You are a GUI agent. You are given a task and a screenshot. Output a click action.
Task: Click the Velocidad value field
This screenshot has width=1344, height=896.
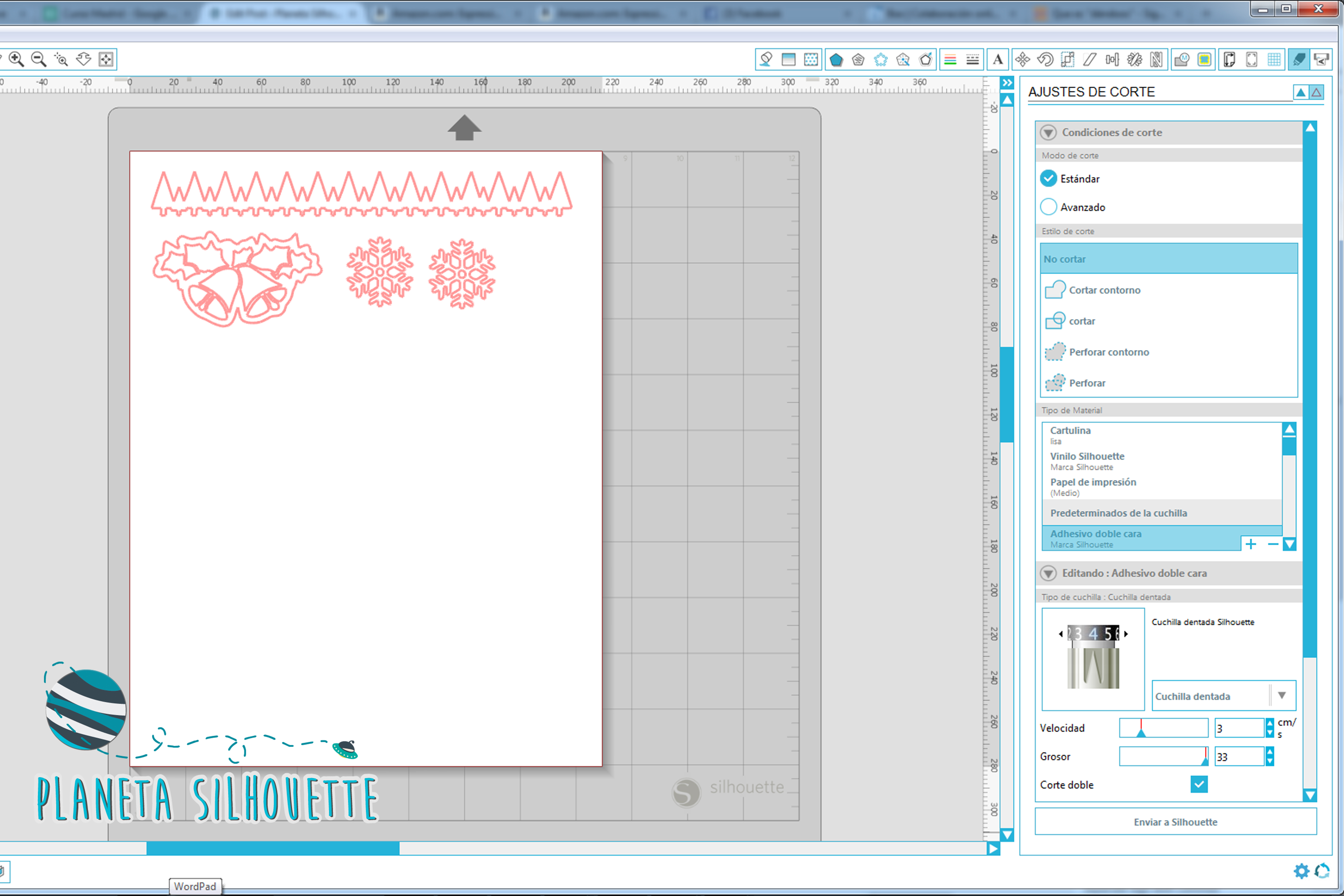pos(1240,728)
